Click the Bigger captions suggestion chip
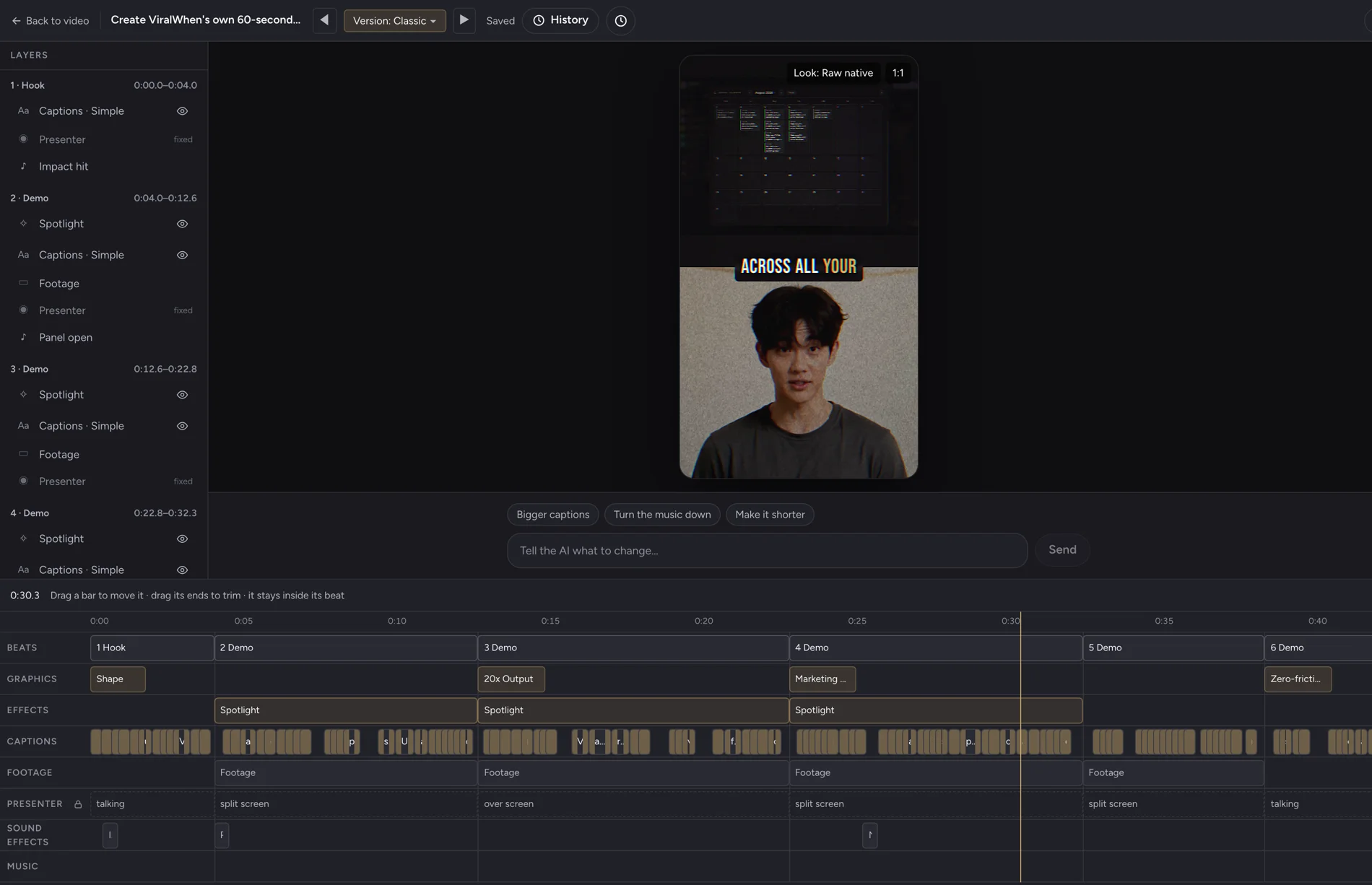The width and height of the screenshot is (1372, 885). (x=552, y=515)
